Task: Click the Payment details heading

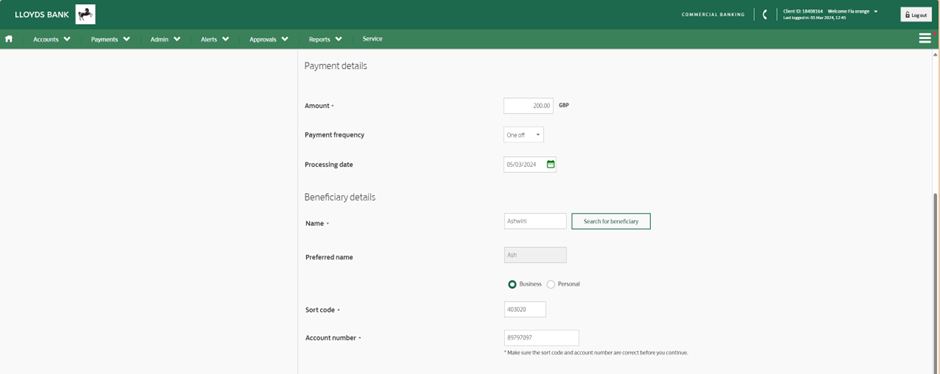Action: (336, 66)
